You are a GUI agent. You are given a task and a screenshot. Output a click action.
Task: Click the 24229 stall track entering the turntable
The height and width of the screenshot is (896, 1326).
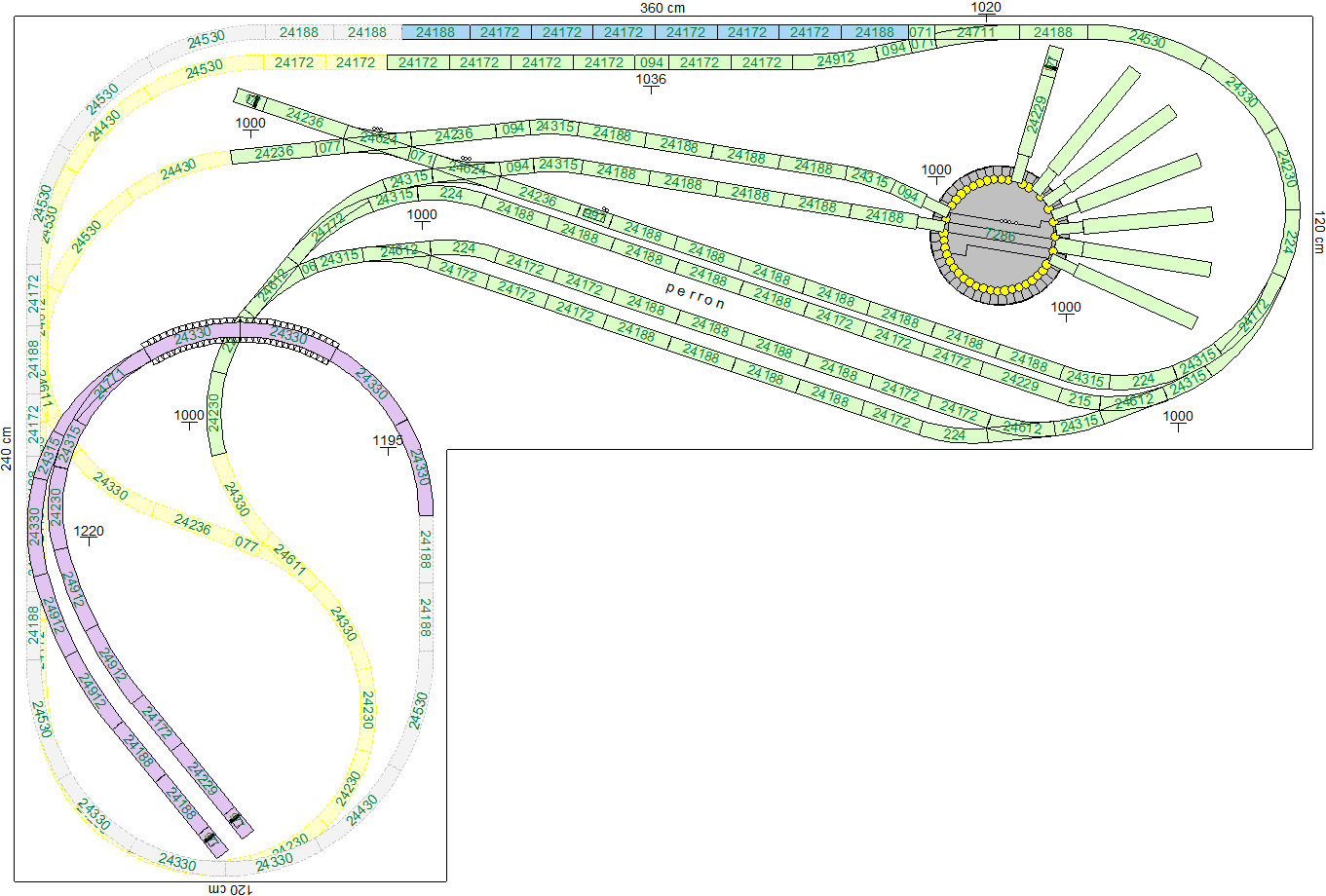point(1038,115)
